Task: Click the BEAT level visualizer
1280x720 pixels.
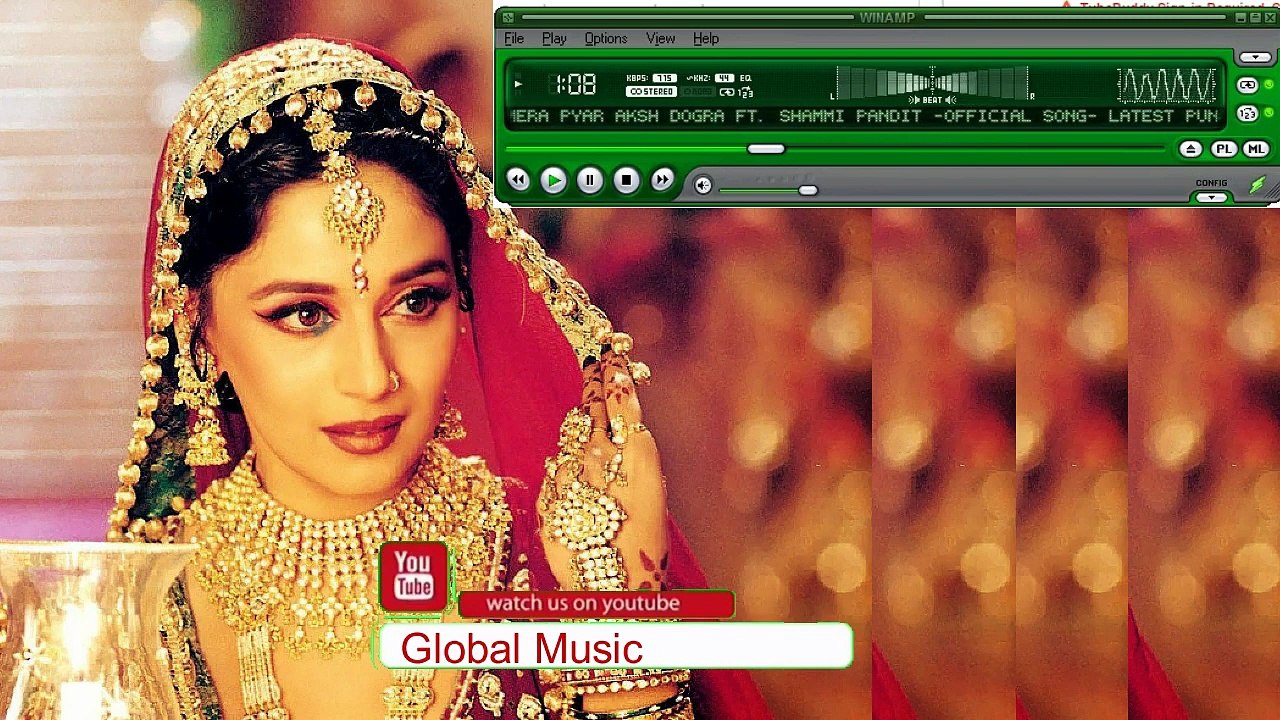Action: click(x=932, y=84)
